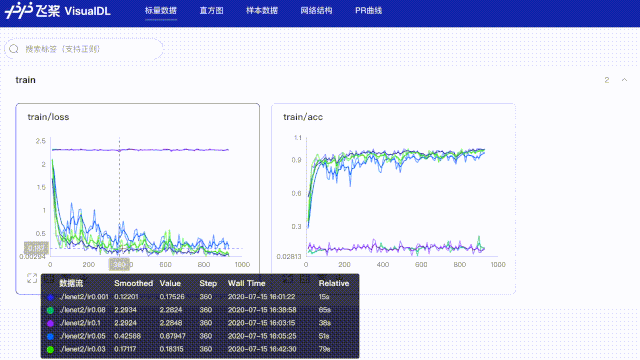Focus the tag search input field
The image size is (640, 360).
click(84, 49)
